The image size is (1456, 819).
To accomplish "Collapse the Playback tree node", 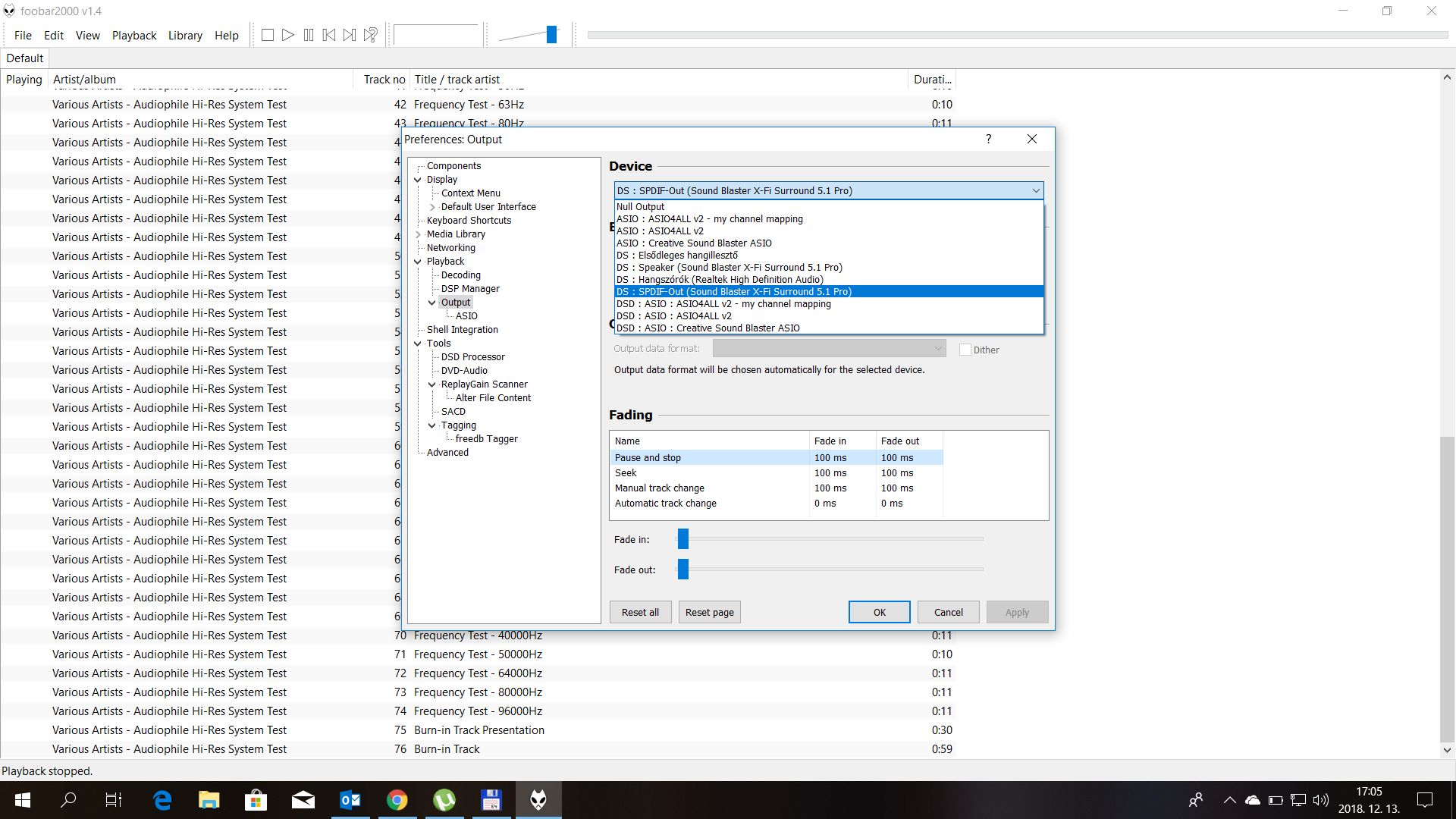I will pyautogui.click(x=418, y=262).
